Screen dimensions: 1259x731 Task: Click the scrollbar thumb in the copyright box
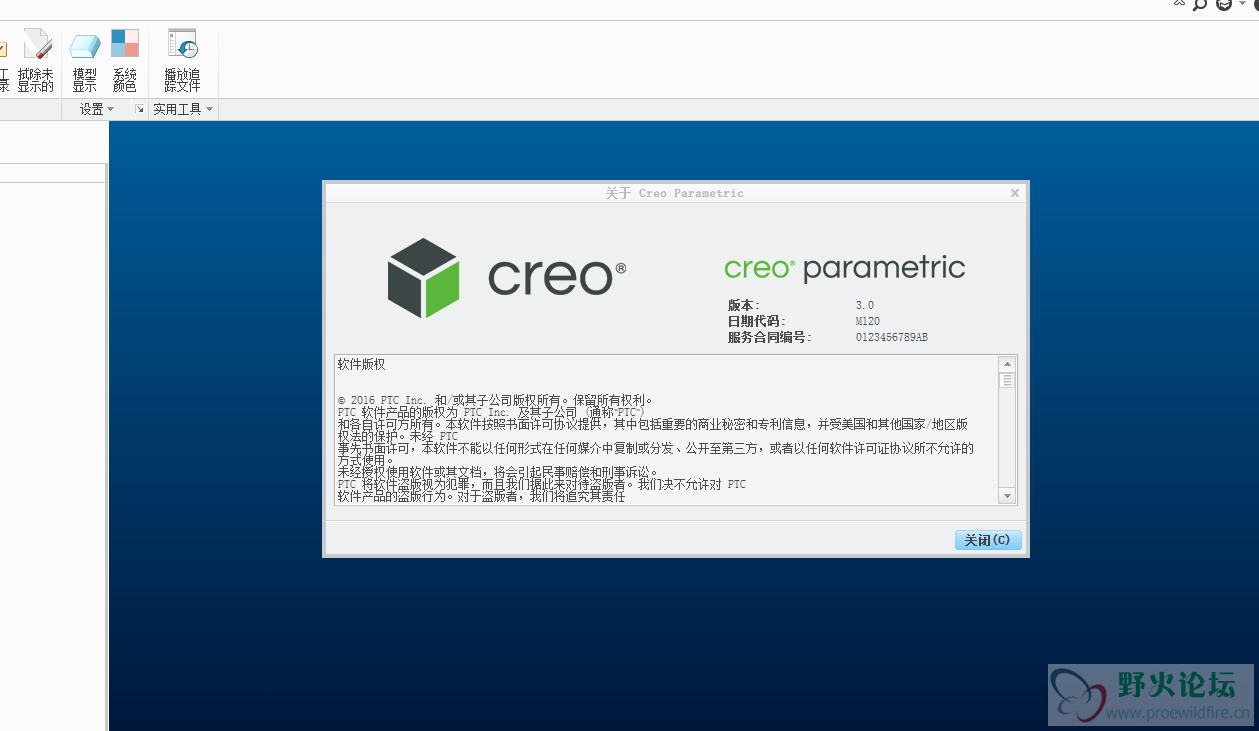[x=1008, y=381]
